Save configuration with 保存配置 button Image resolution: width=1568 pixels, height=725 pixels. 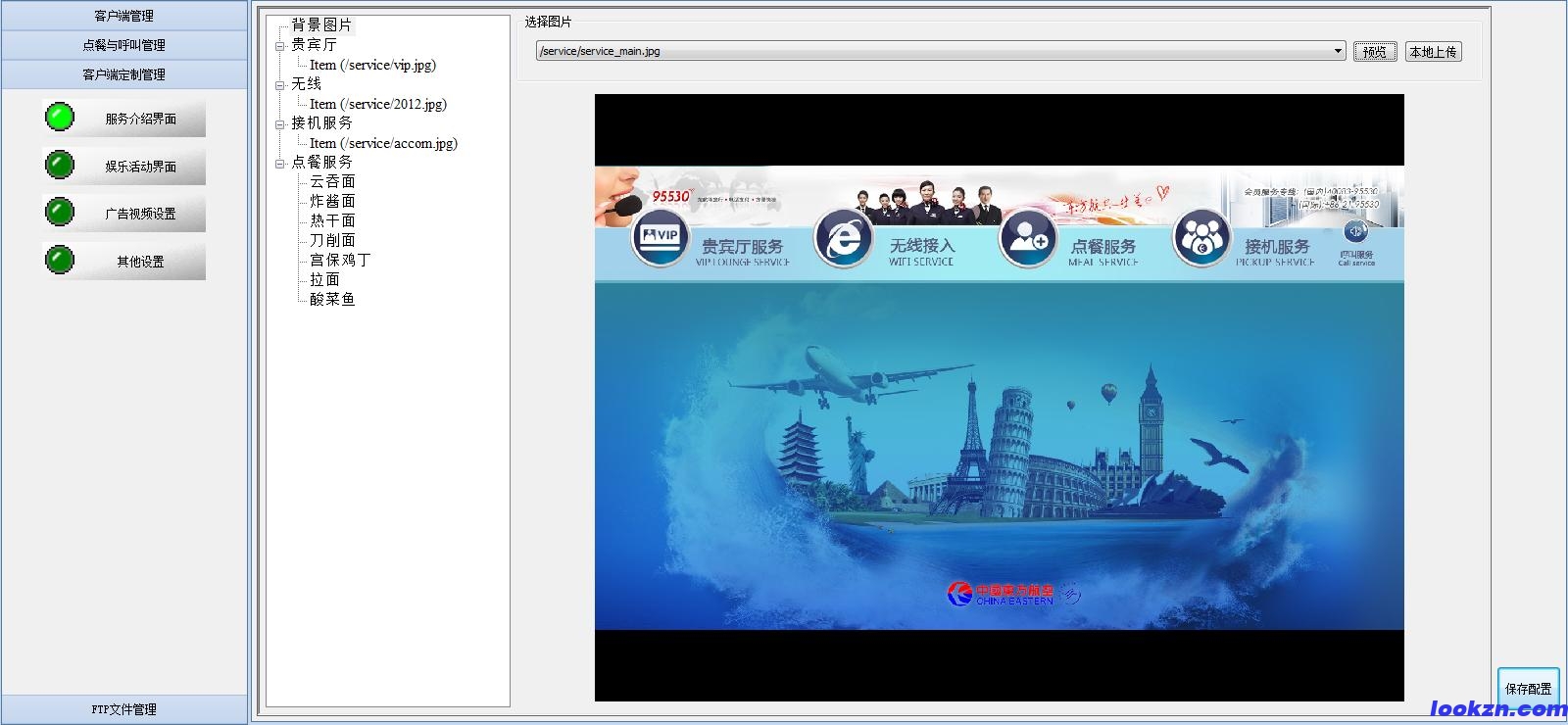pyautogui.click(x=1528, y=688)
